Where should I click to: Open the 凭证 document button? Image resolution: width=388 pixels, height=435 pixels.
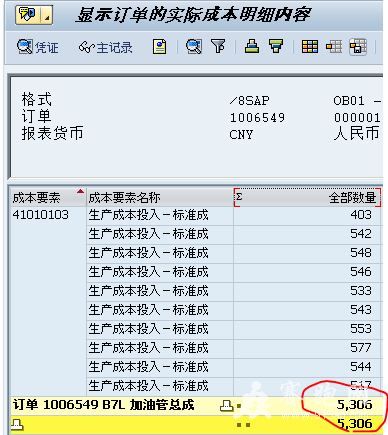38,47
